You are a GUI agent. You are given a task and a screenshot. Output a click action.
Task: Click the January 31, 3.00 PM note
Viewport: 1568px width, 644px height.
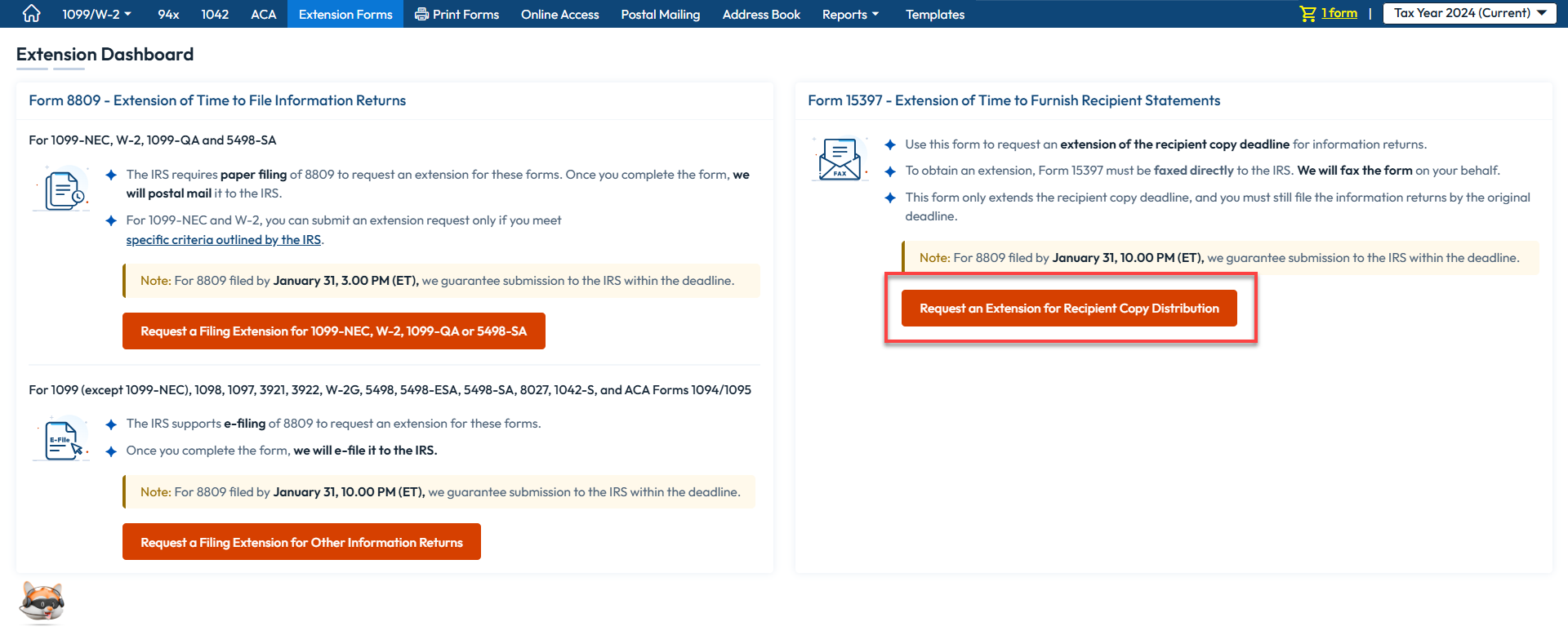click(x=442, y=281)
